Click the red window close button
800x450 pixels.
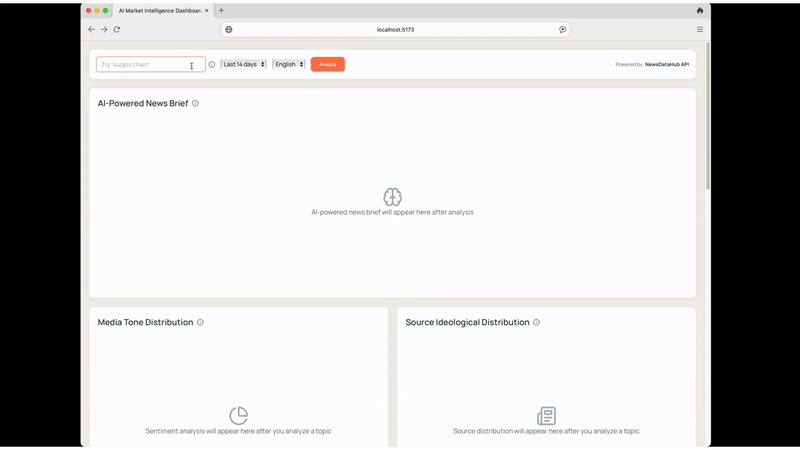point(88,10)
